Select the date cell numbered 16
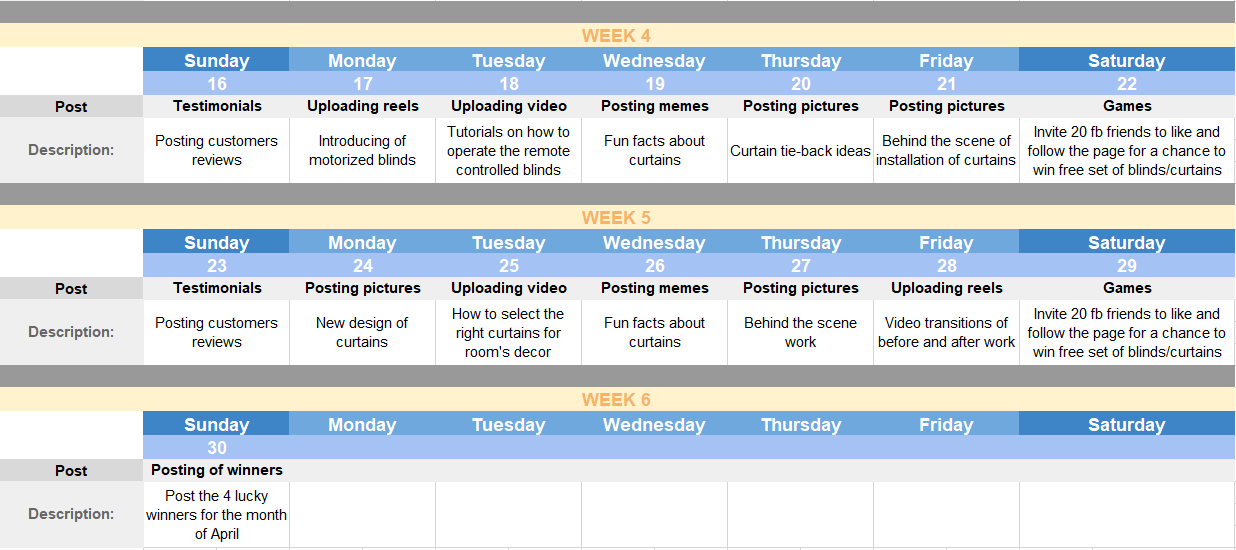The height and width of the screenshot is (550, 1236). pyautogui.click(x=217, y=84)
